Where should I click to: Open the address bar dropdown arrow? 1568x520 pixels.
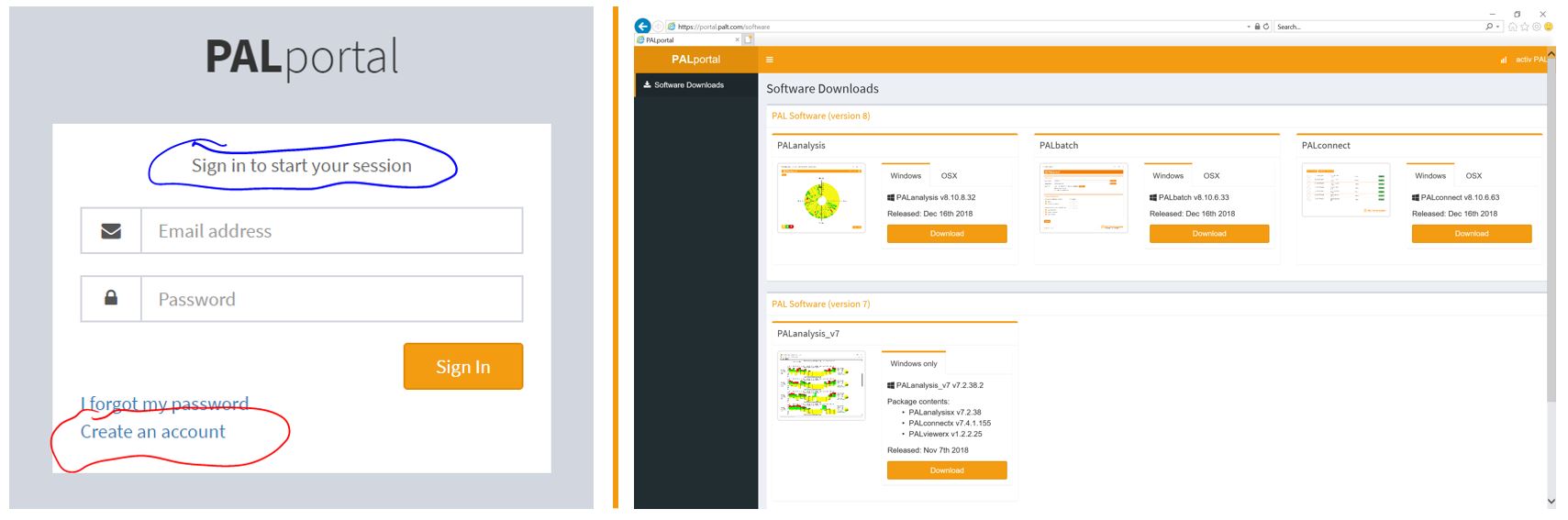coord(1249,27)
